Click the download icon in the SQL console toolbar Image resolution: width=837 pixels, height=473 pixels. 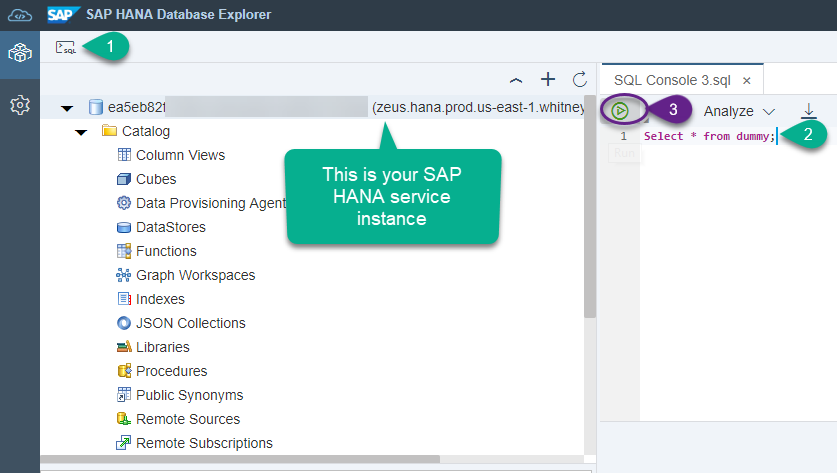click(808, 111)
